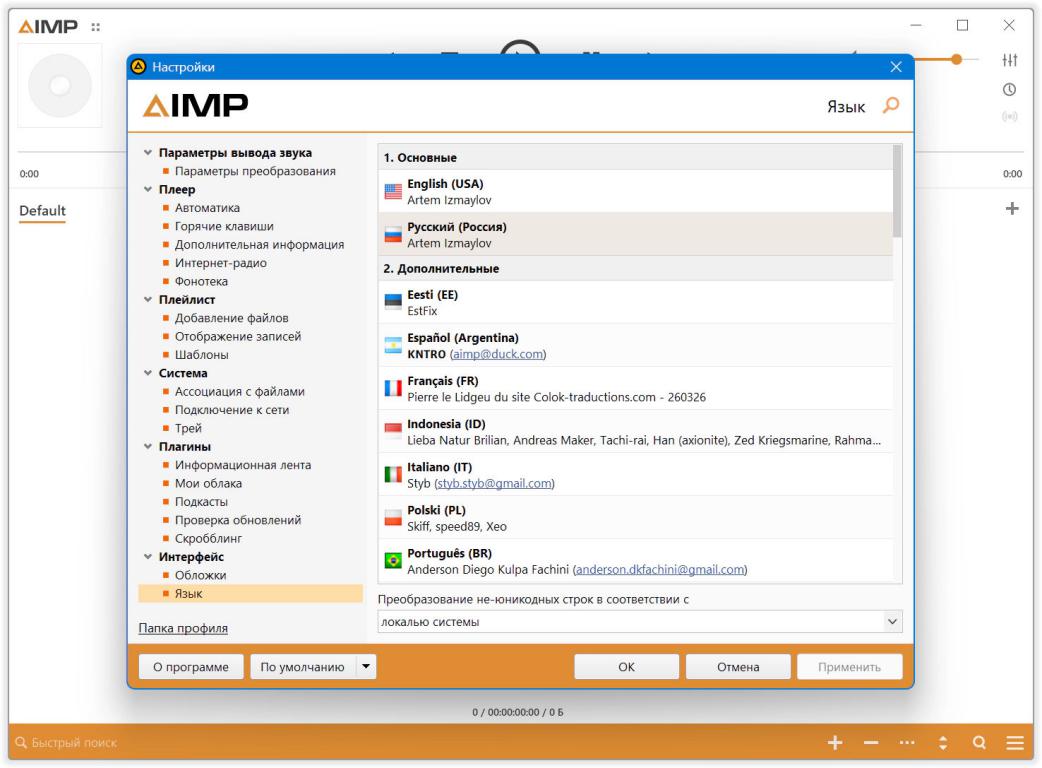Image resolution: width=1042 pixels, height=768 pixels.
Task: Click the volume slider handle
Action: point(958,60)
